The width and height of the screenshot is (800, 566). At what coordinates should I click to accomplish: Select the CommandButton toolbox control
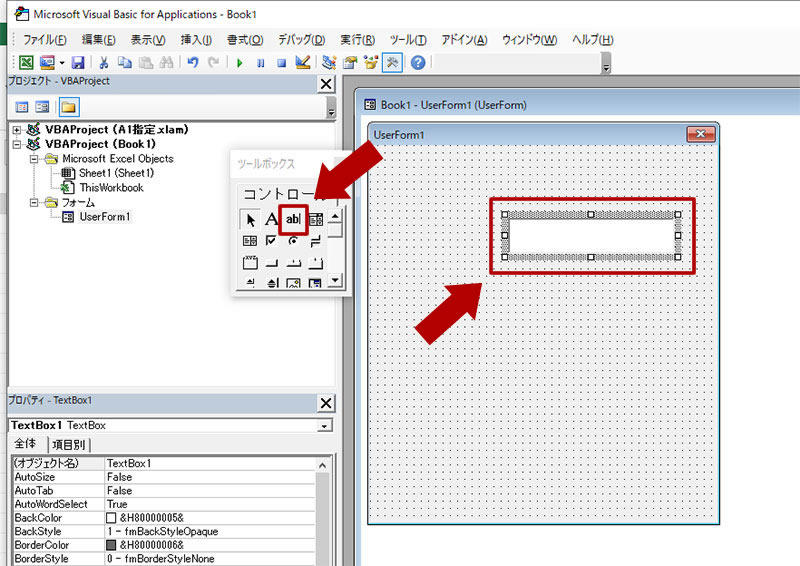(271, 263)
